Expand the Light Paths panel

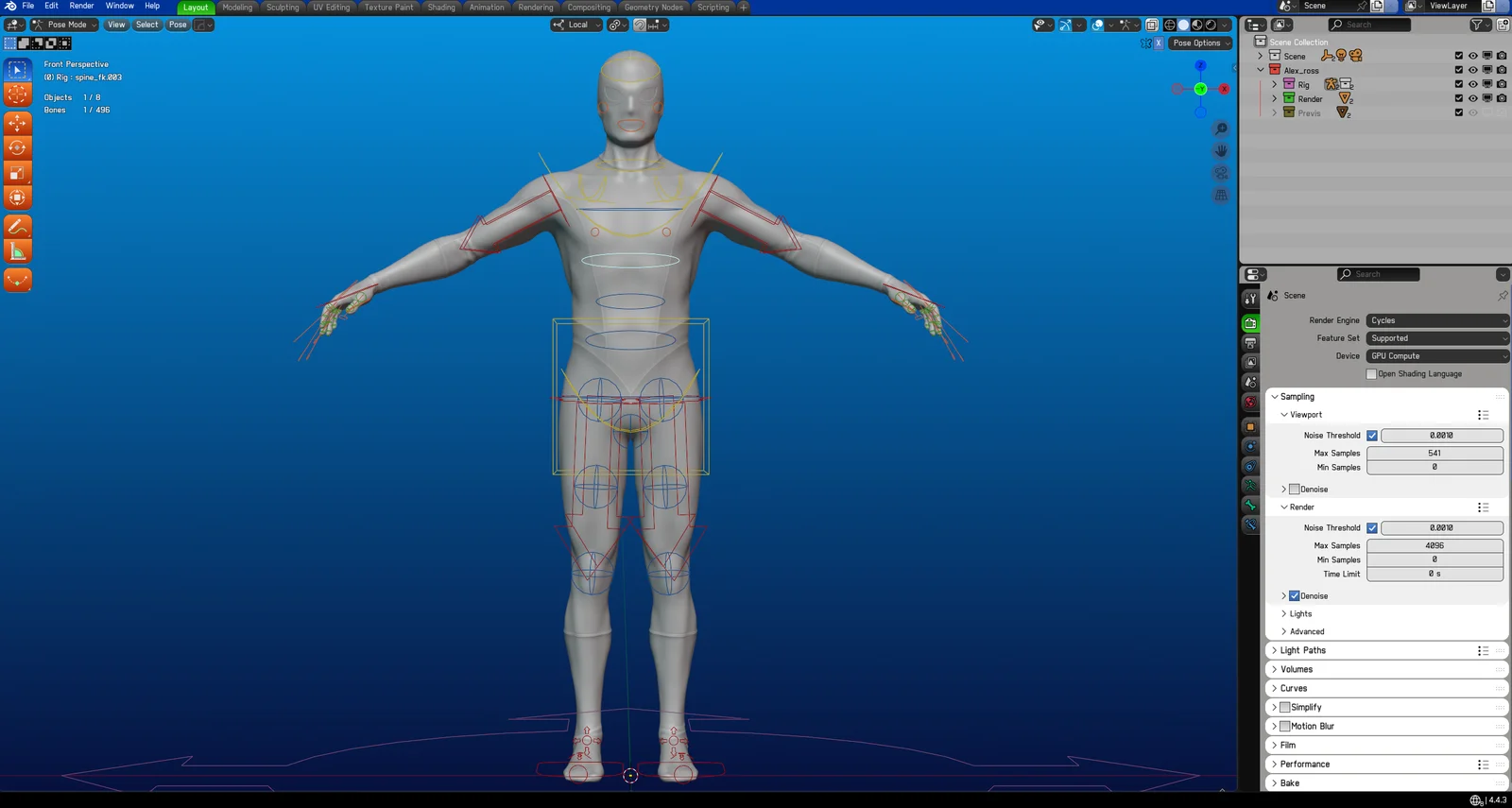coord(1302,650)
